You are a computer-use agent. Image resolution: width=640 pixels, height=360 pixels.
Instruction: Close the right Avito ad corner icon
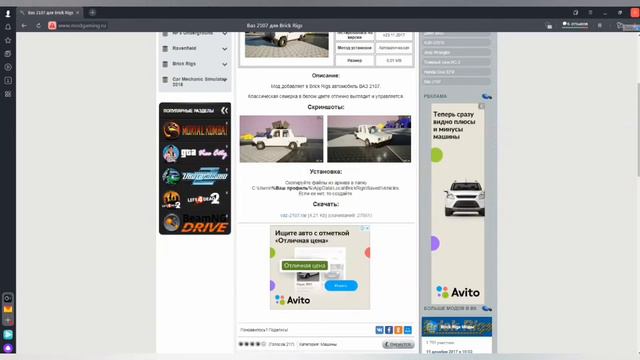click(x=481, y=106)
